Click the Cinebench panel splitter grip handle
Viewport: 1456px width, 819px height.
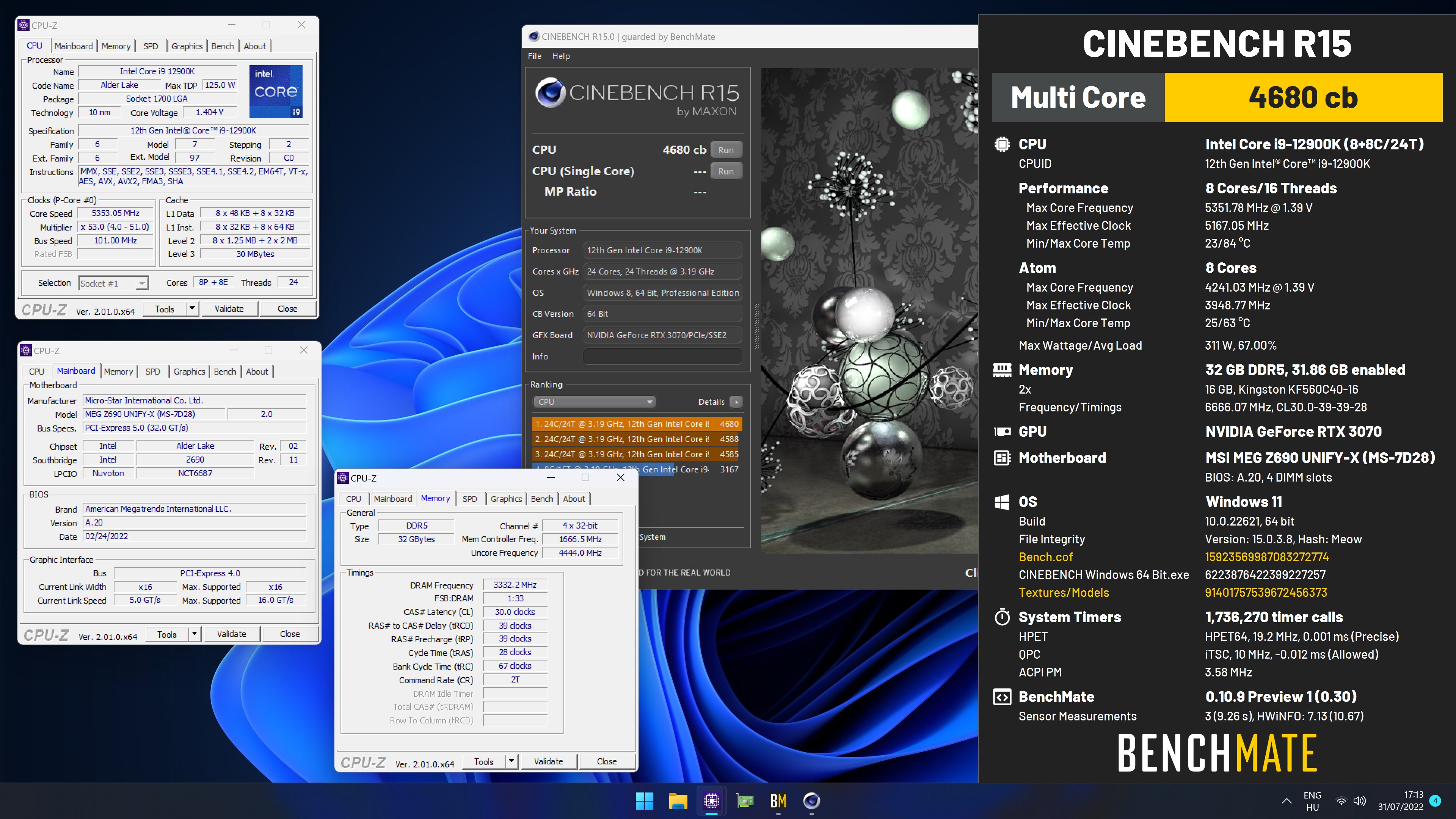[x=756, y=327]
